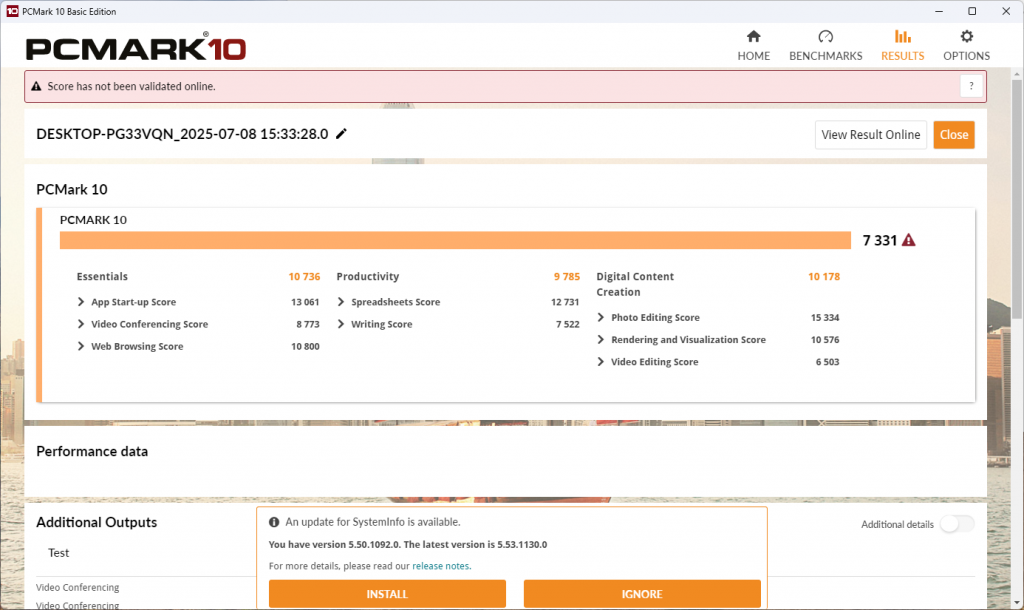Click the red warning triangle beside 7 331

[908, 240]
